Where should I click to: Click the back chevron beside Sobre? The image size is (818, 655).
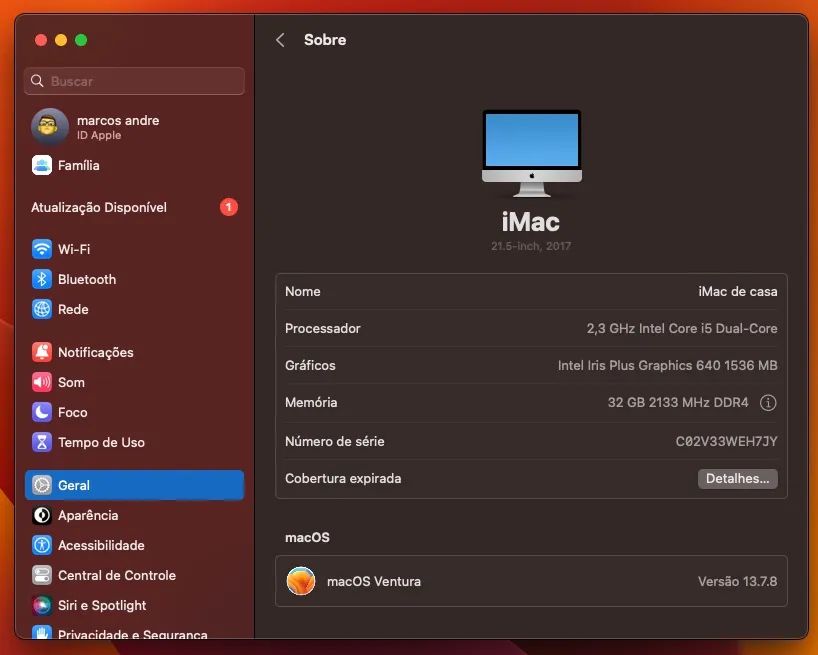coord(280,40)
